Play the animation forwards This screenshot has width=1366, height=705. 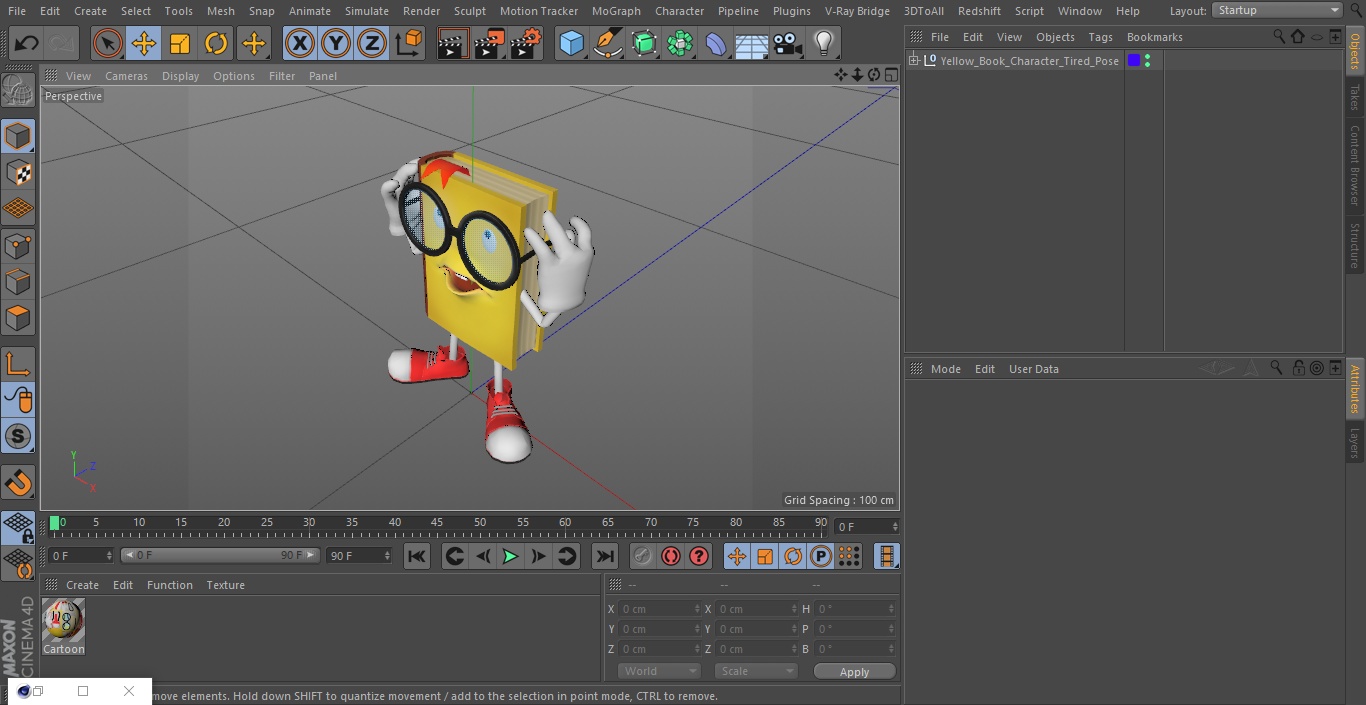(x=510, y=556)
